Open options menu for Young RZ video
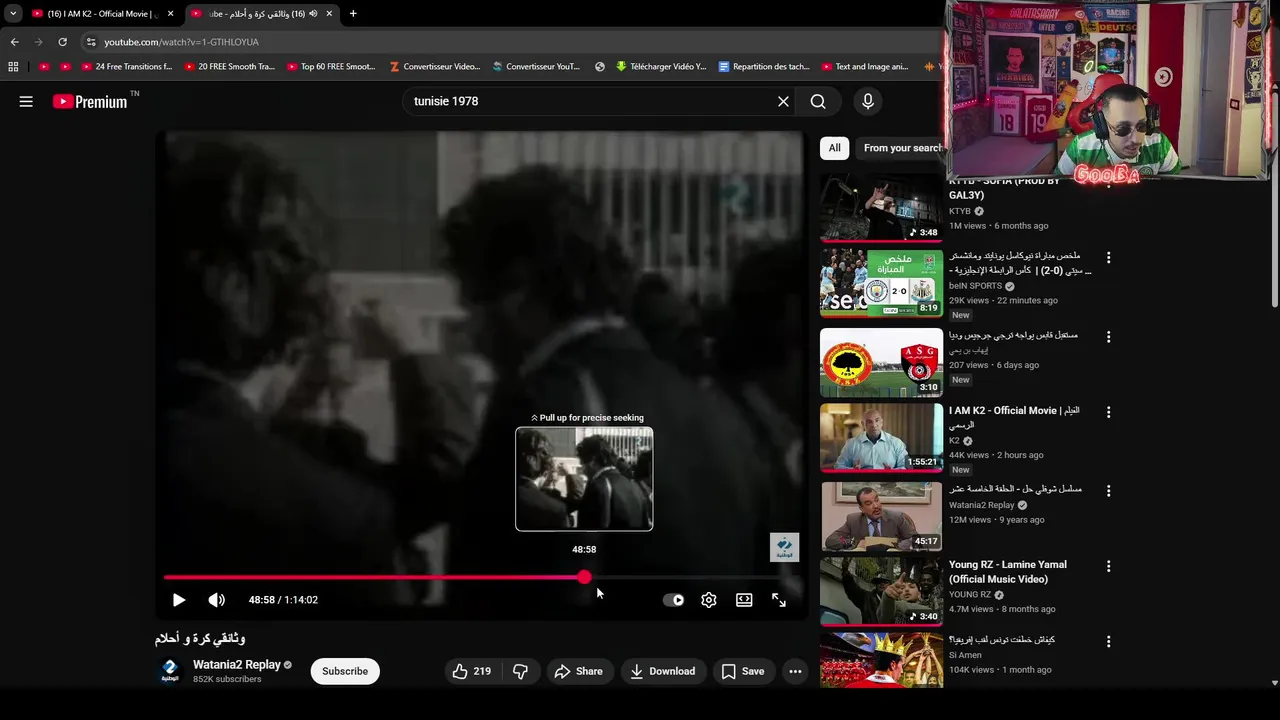The image size is (1280, 720). pyautogui.click(x=1108, y=566)
